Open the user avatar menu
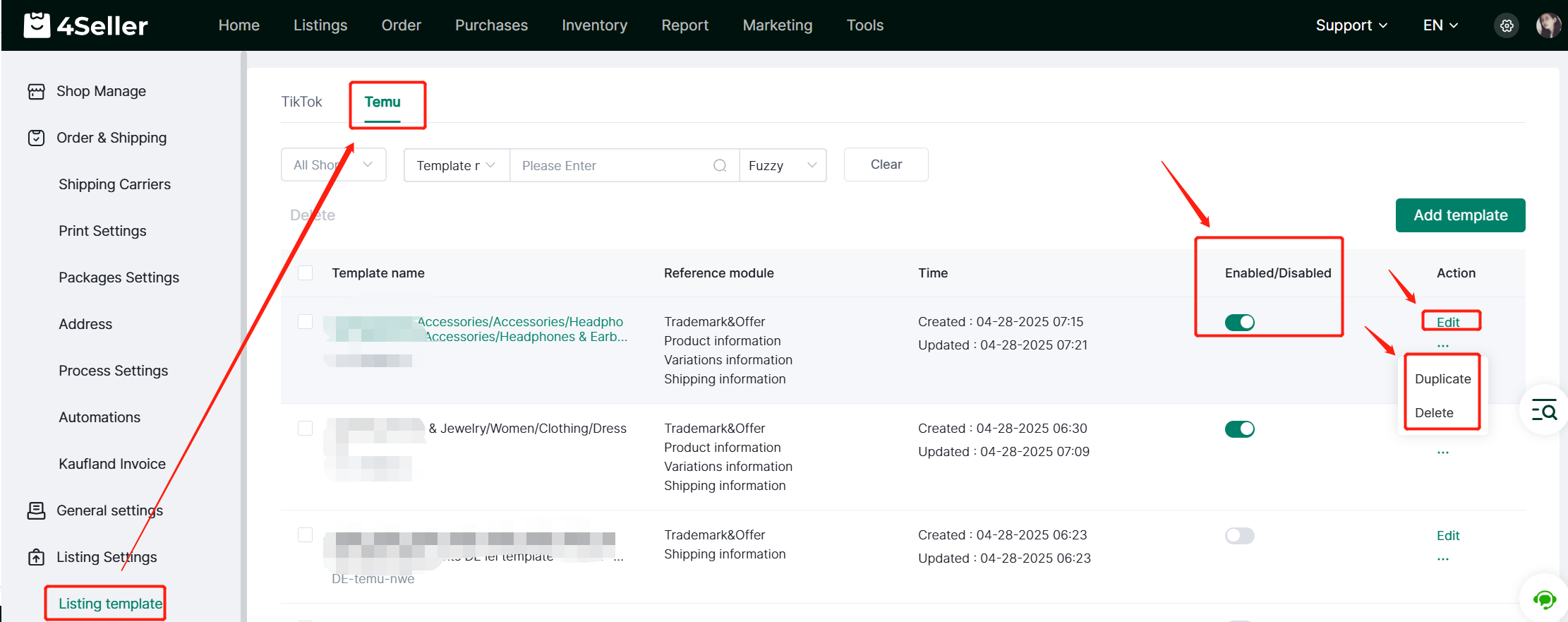1568x622 pixels. click(1548, 25)
